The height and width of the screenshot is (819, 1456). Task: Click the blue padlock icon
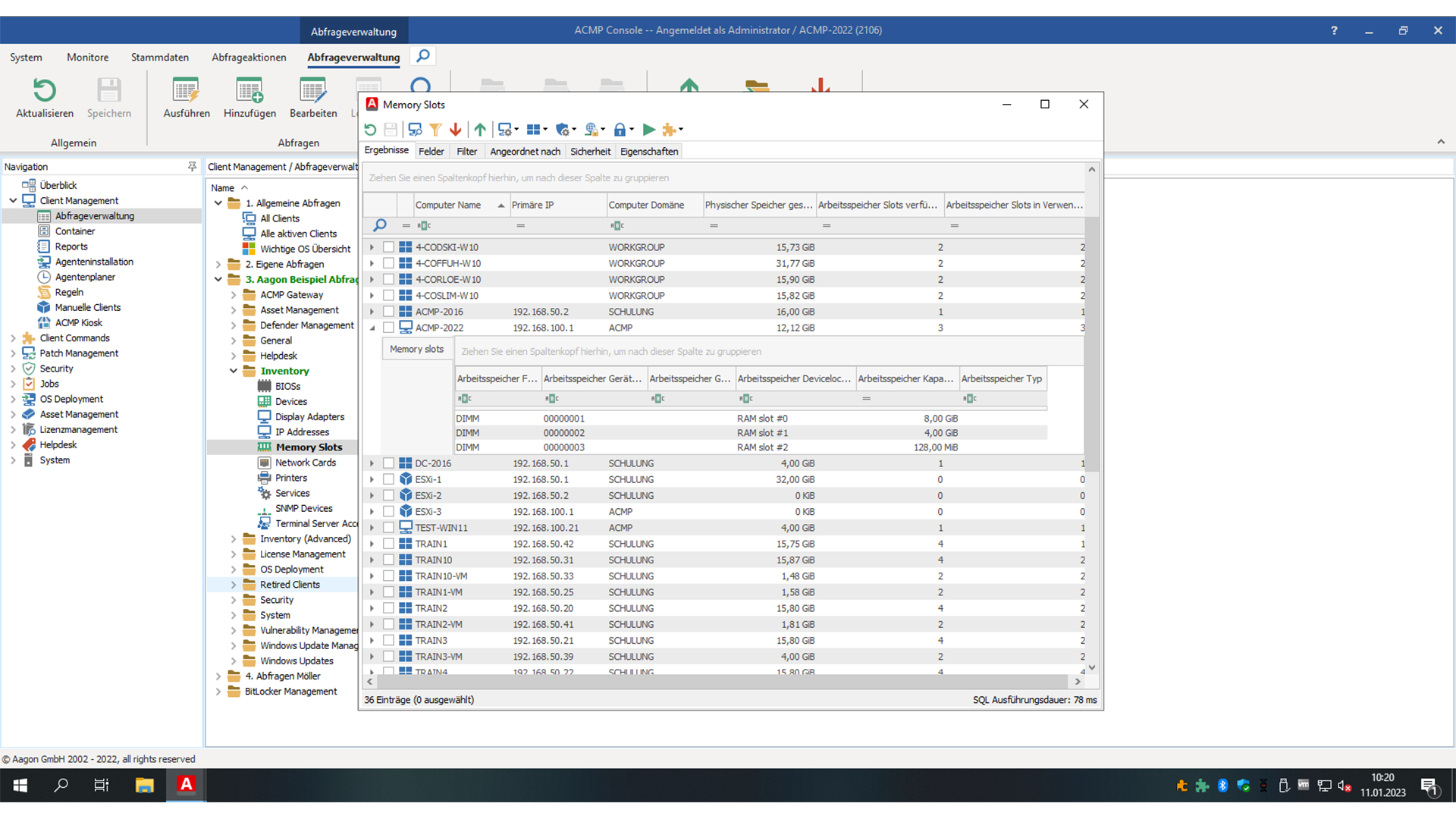click(620, 130)
